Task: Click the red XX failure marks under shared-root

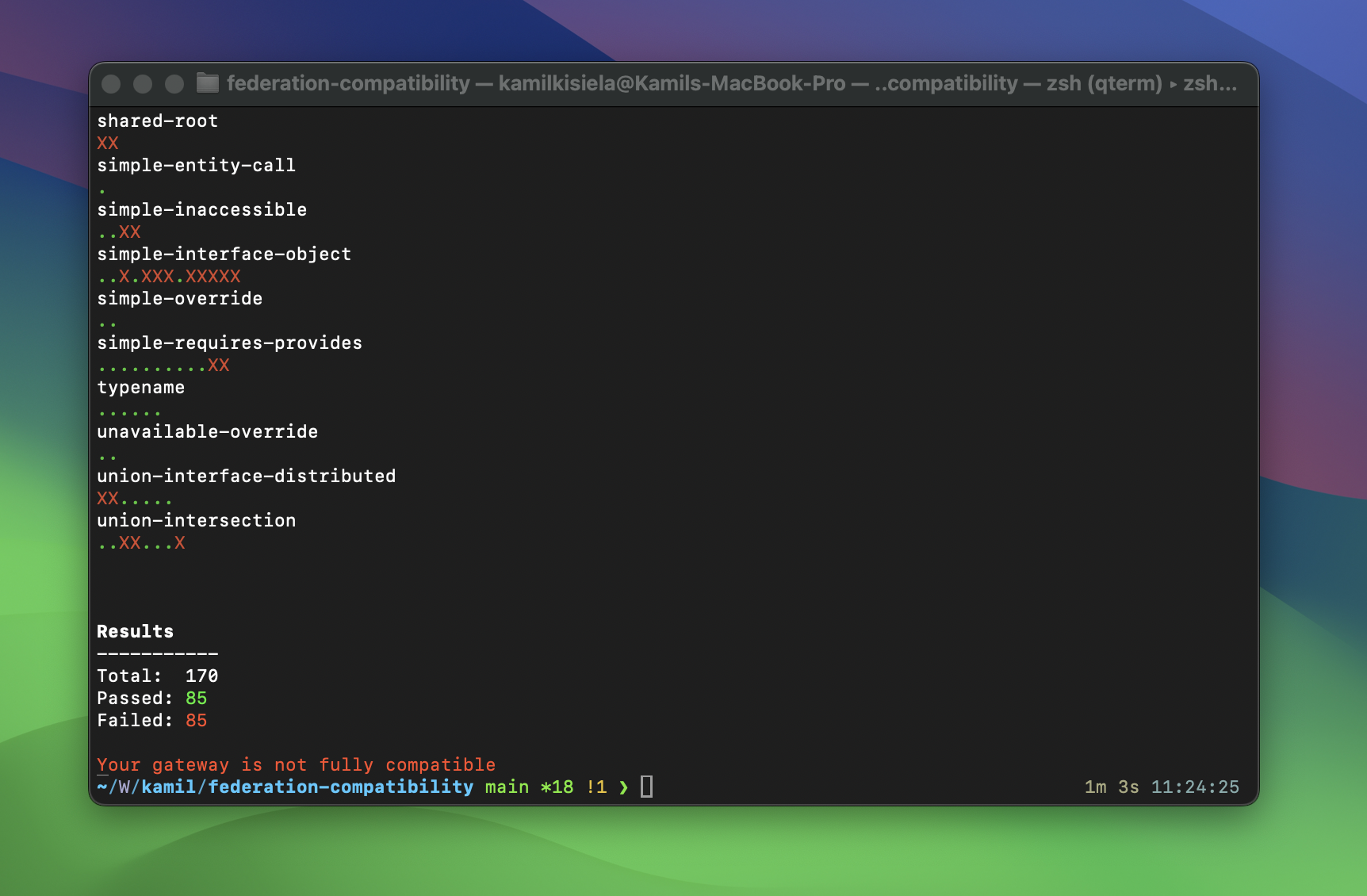Action: 108,143
